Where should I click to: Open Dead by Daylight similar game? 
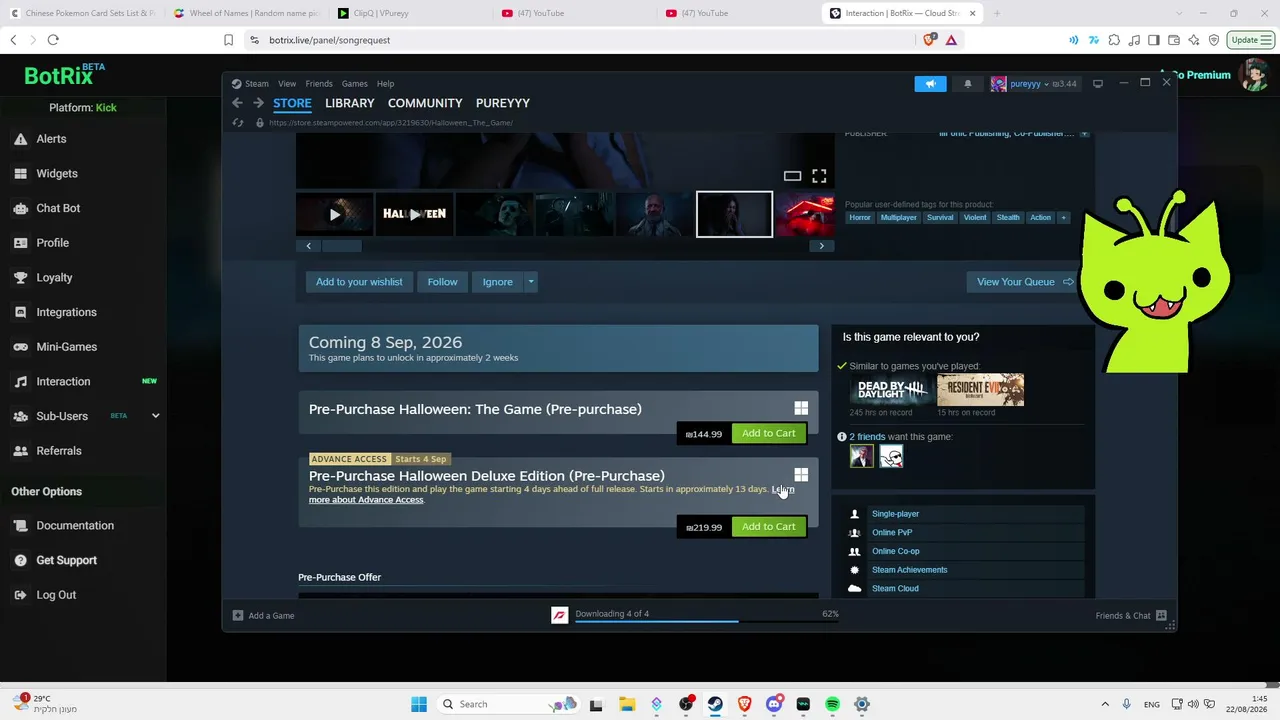[x=891, y=390]
